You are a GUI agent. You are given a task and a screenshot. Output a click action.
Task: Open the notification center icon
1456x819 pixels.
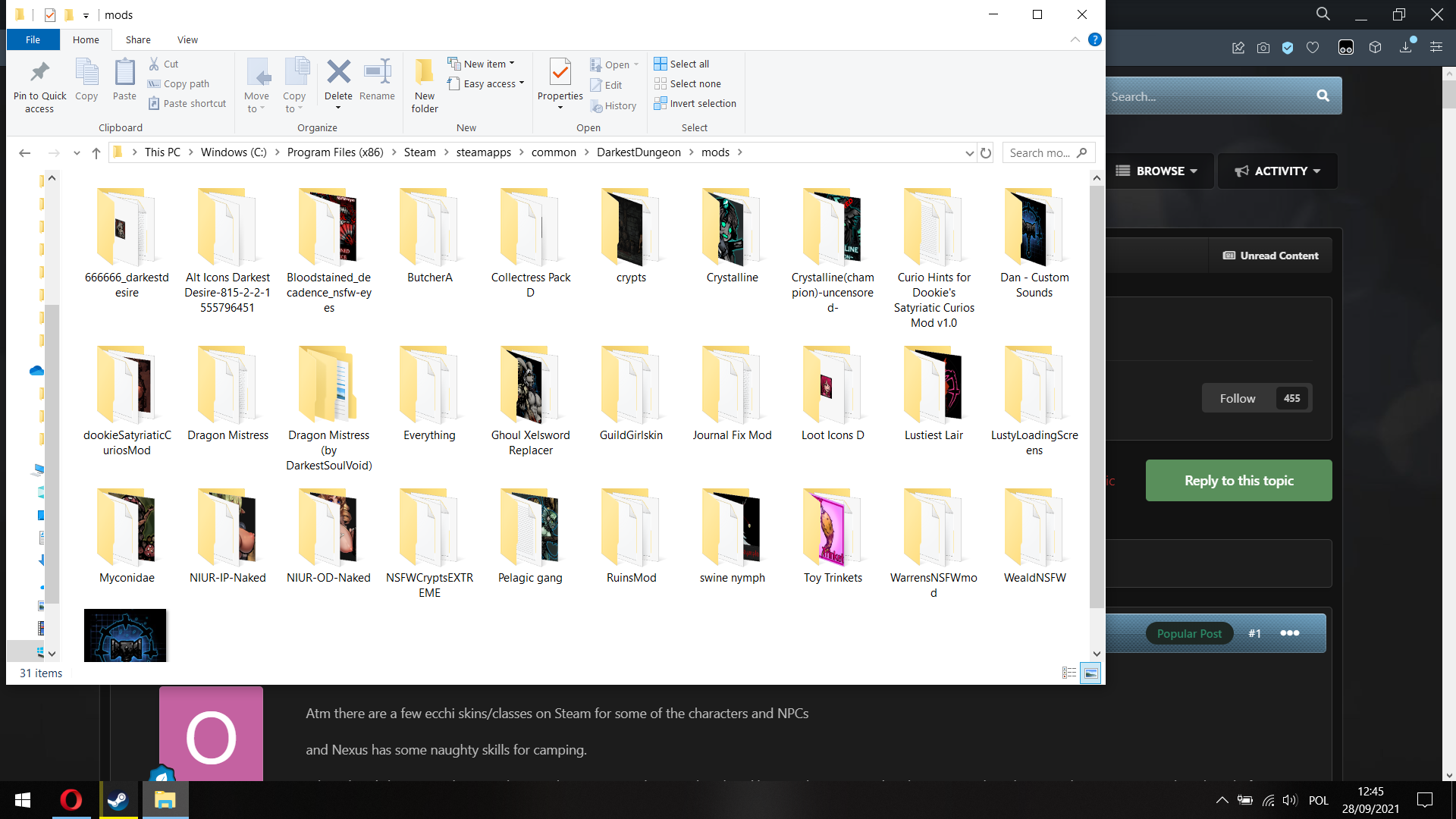1425,800
